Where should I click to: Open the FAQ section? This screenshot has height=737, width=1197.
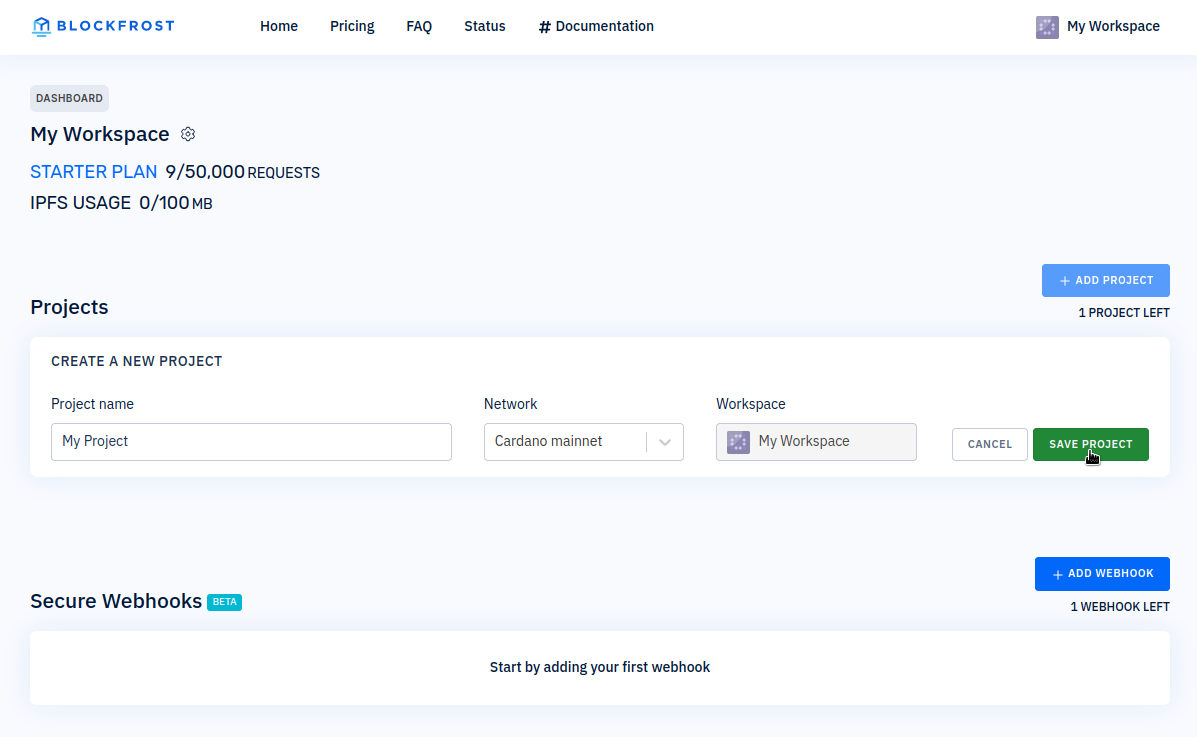419,26
